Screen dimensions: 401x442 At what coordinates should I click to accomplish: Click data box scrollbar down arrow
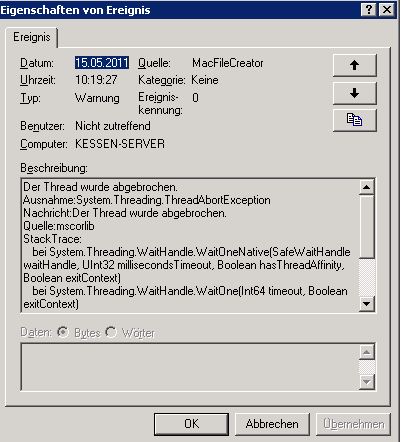(367, 382)
